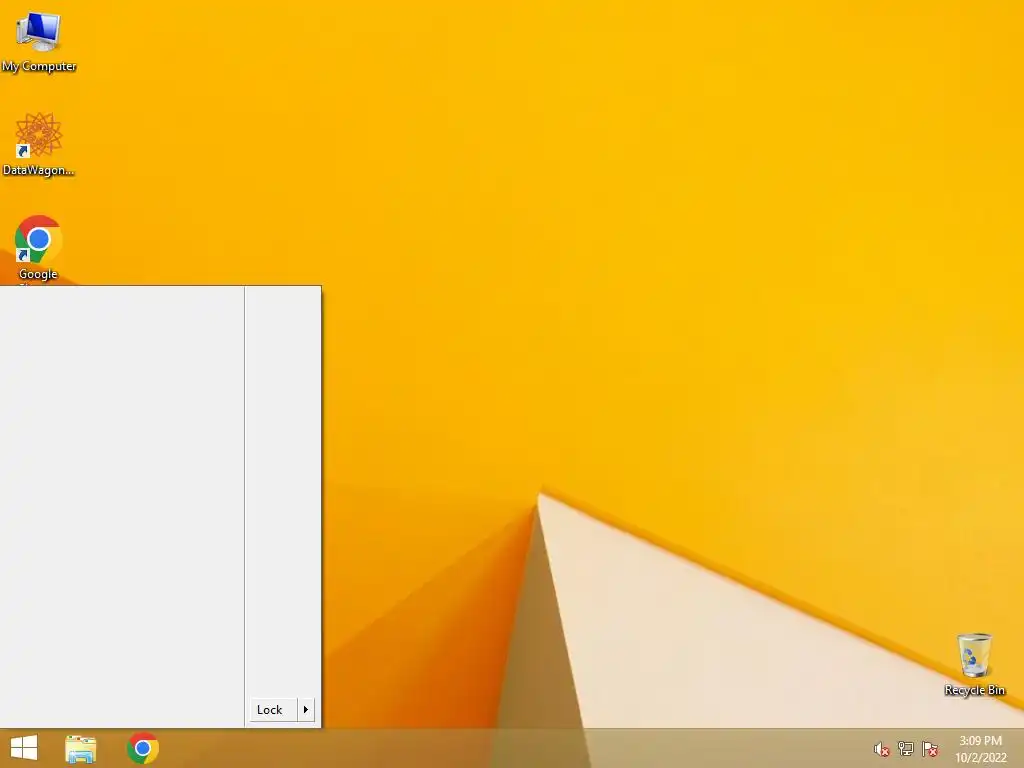Open File Explorer from the taskbar

[81, 748]
